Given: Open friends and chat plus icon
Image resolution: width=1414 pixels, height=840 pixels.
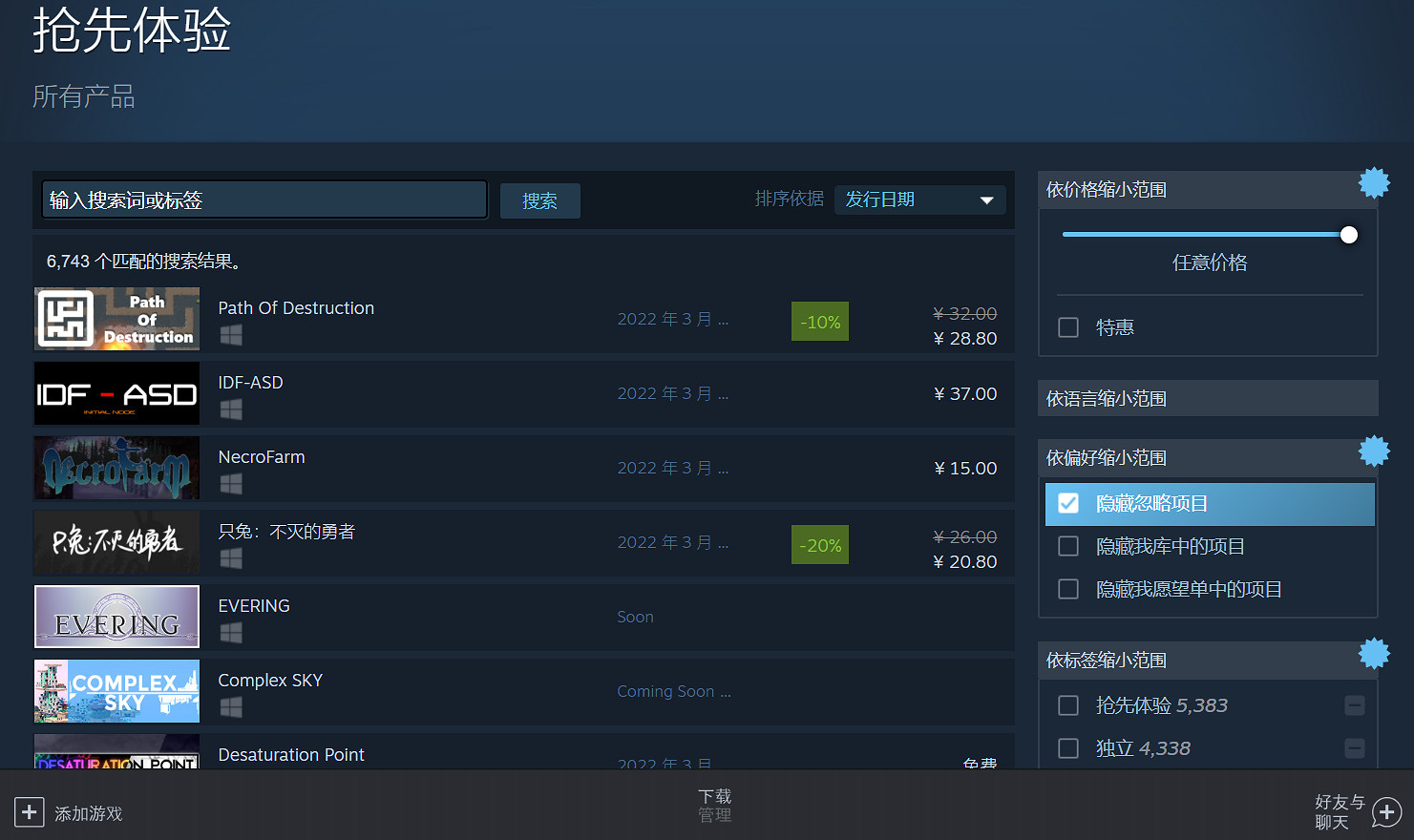Looking at the screenshot, I should [x=1386, y=812].
